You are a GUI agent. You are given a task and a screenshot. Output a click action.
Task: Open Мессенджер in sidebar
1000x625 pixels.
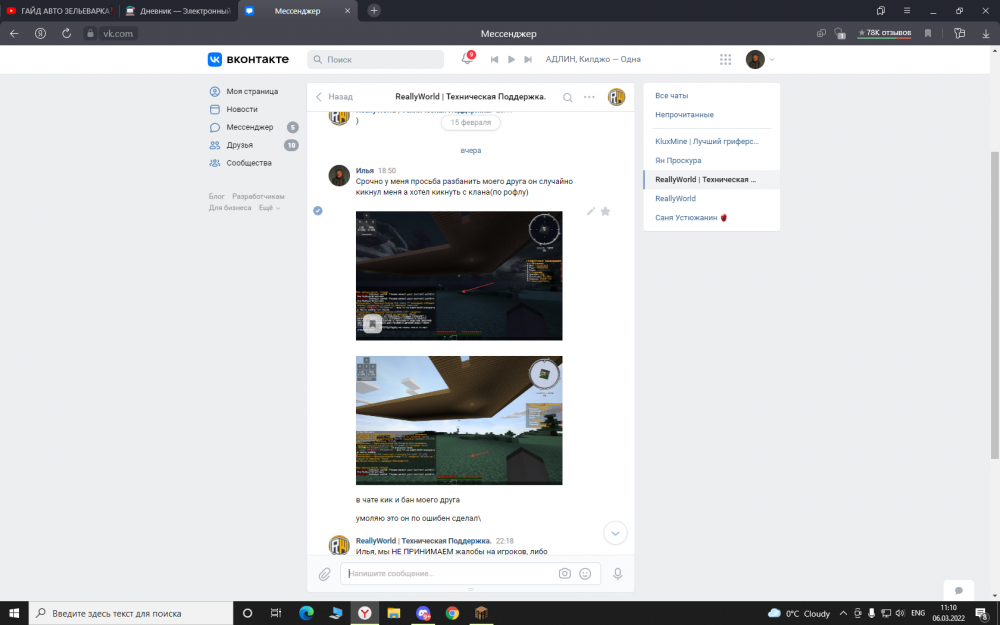[x=249, y=127]
